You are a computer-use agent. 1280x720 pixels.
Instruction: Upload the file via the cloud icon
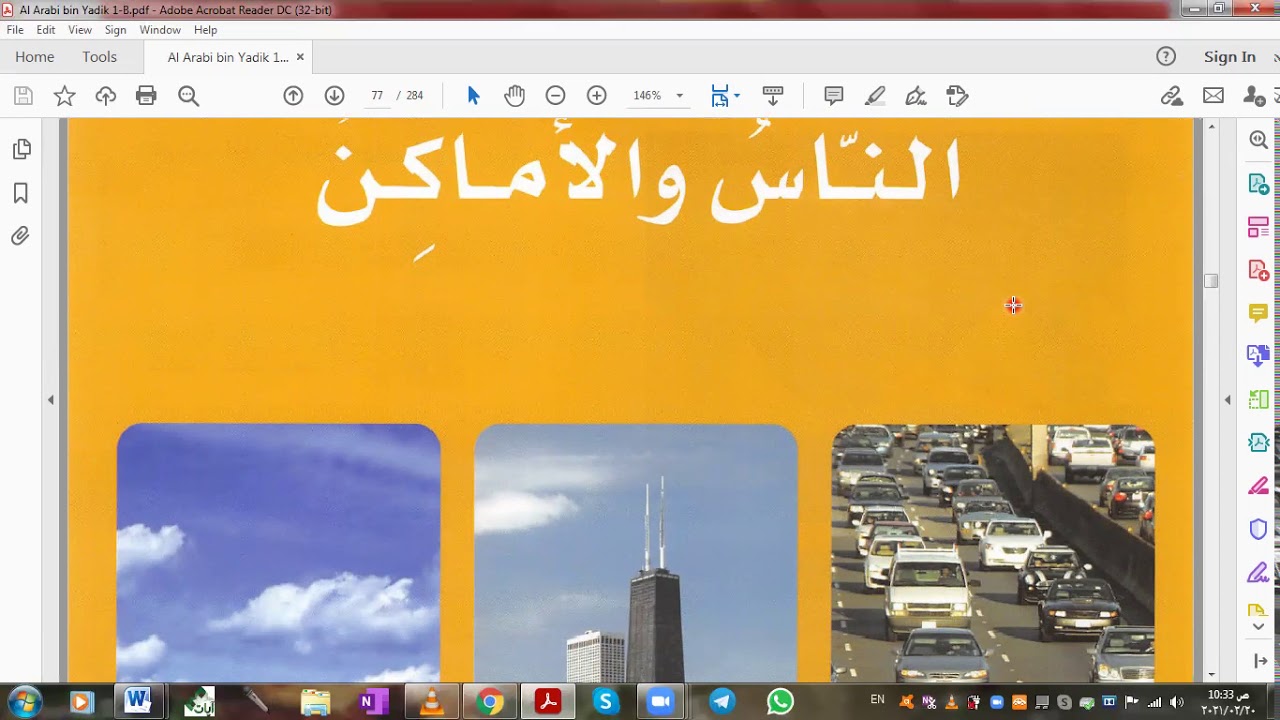pos(105,96)
